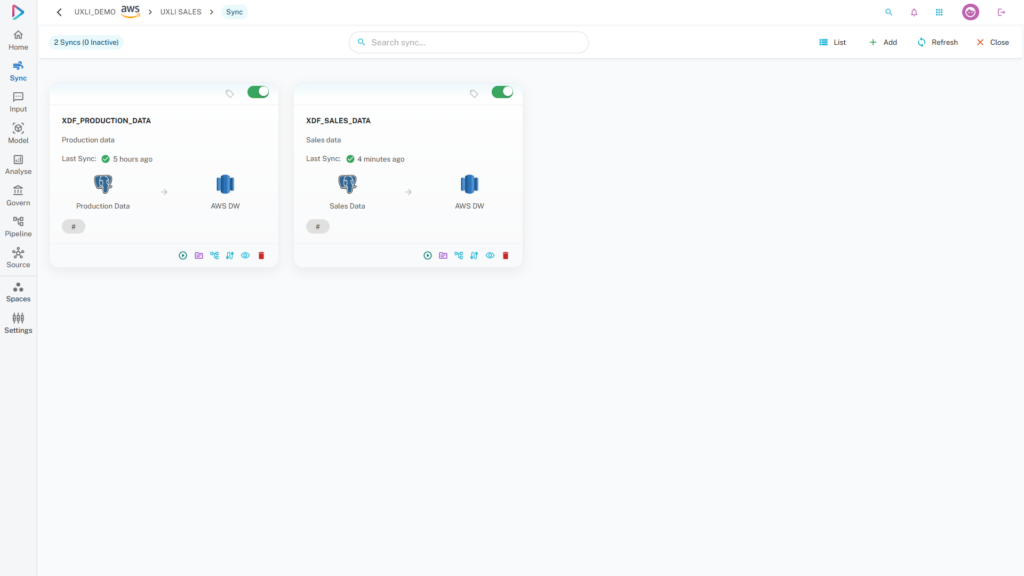Refresh the sync list
Viewport: 1024px width, 576px height.
tap(937, 42)
